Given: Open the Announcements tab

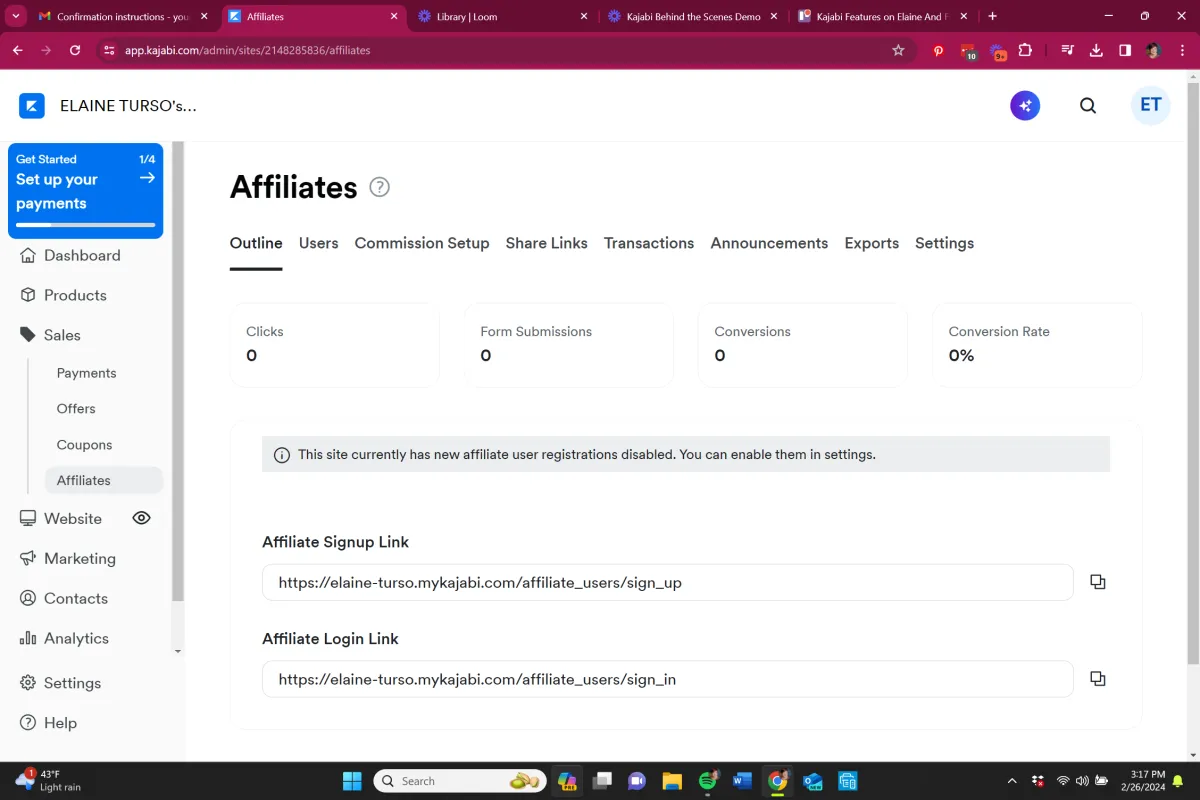Looking at the screenshot, I should pyautogui.click(x=769, y=243).
